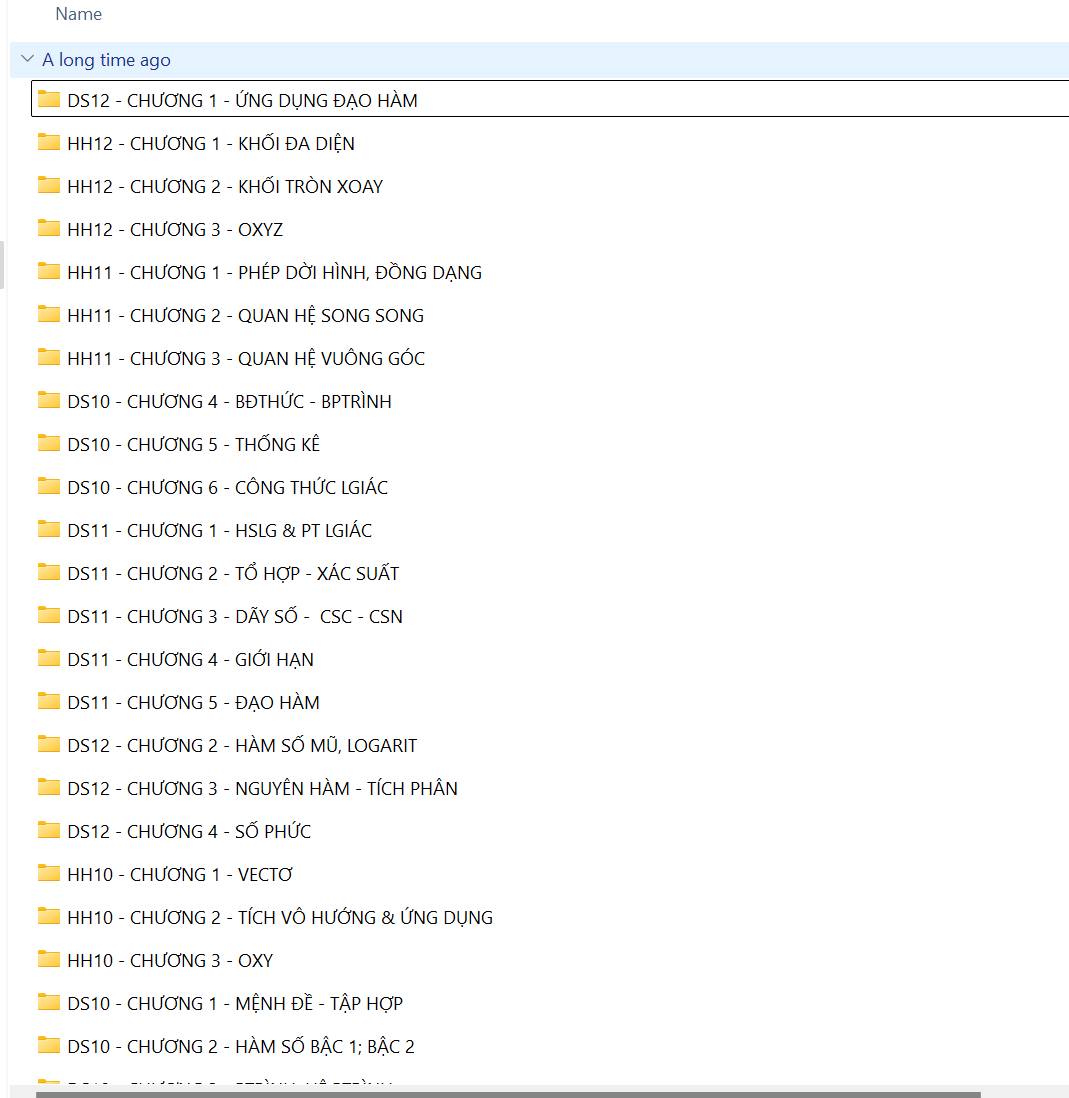Click folder icon for DS12 - CHƯƠNG 4 - SỐ PHỨC
The image size is (1069, 1098).
[49, 830]
